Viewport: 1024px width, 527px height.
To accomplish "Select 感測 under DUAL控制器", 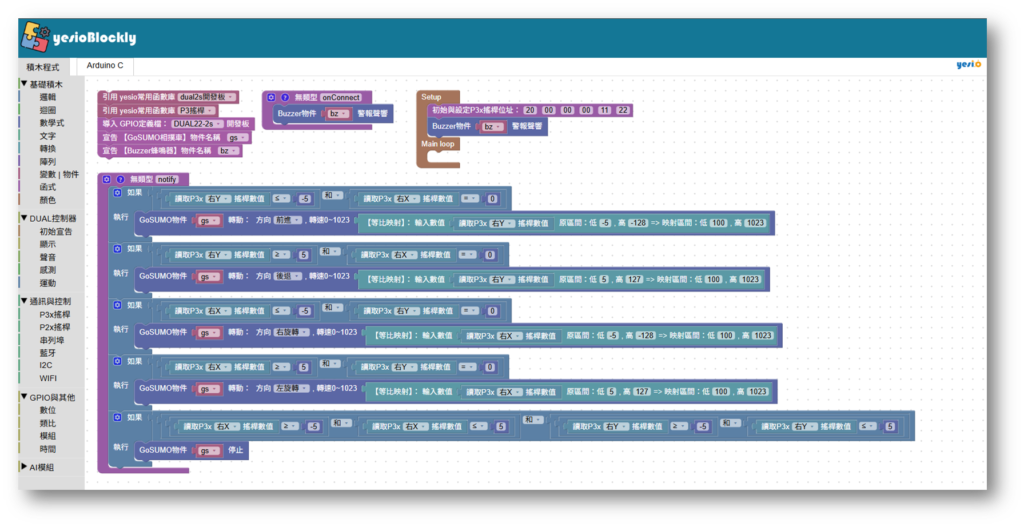I will coord(48,270).
